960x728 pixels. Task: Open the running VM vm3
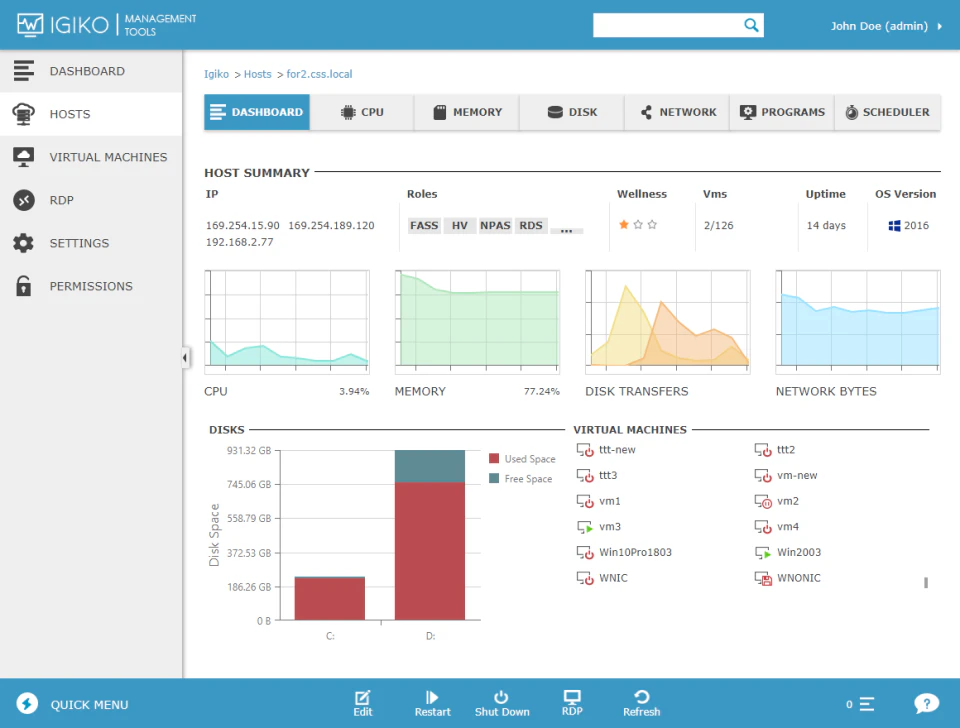608,526
